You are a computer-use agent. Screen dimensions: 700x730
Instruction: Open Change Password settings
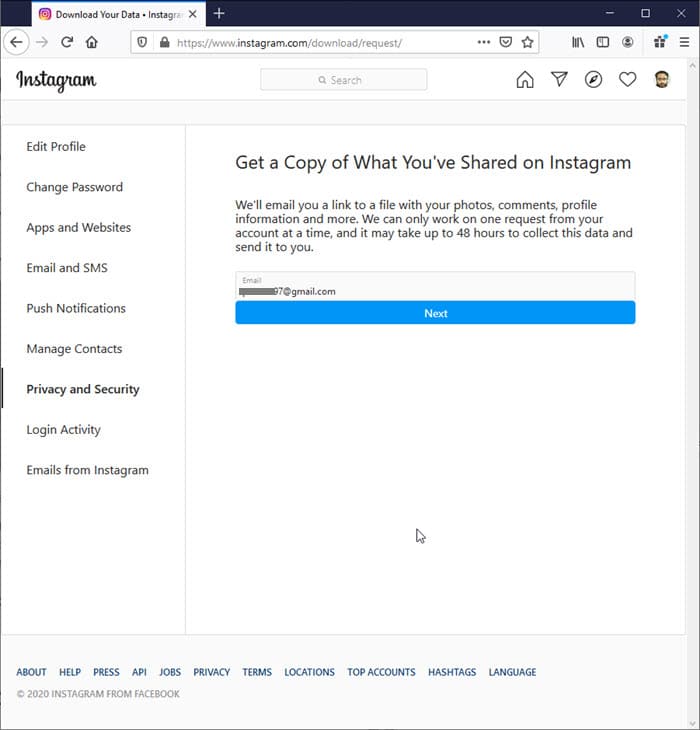[x=74, y=187]
